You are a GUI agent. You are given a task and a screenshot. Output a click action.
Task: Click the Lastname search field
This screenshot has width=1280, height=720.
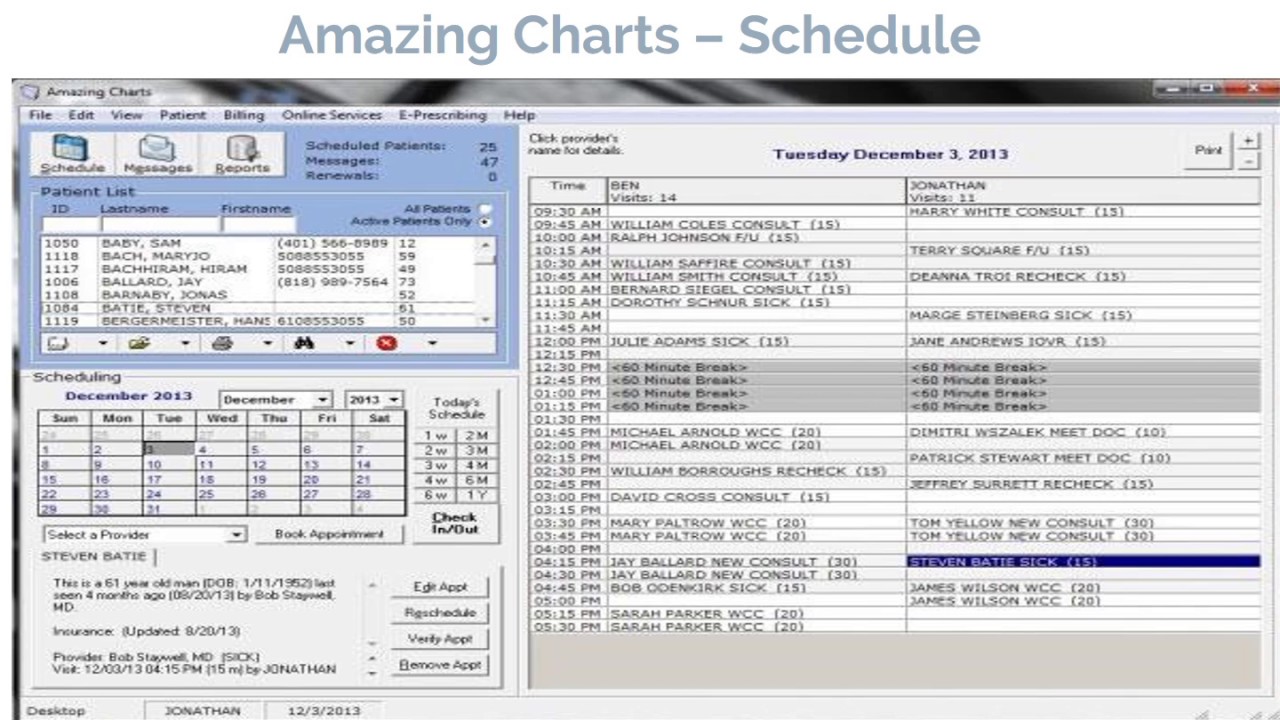coord(160,225)
